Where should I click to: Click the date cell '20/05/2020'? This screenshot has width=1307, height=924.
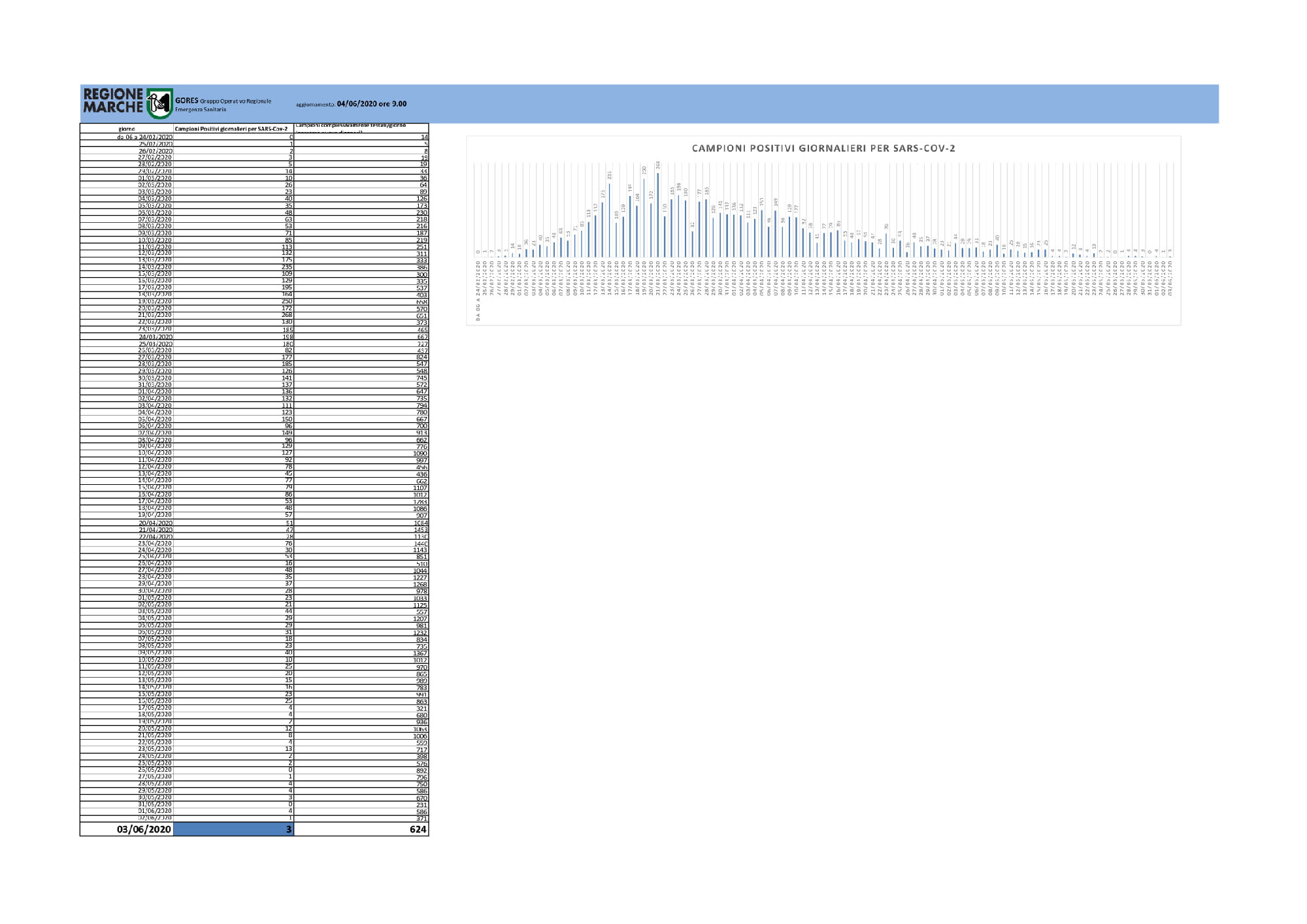[155, 729]
